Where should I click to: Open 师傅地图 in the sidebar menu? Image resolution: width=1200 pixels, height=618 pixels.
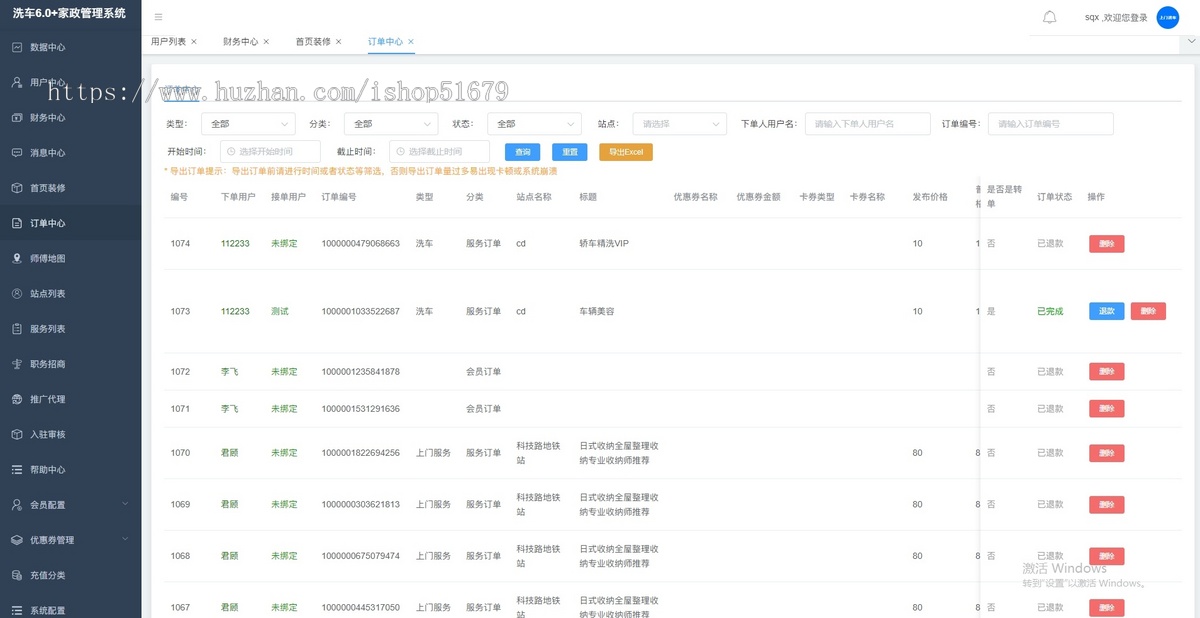click(70, 258)
